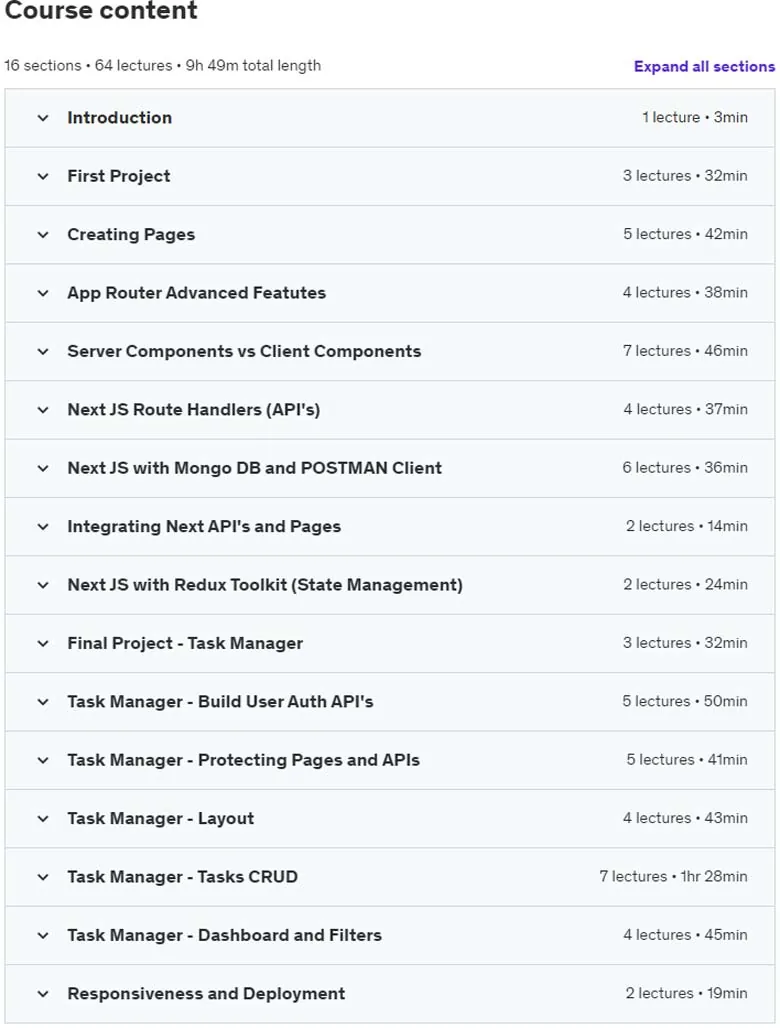Screen dimensions: 780x1028
Task: Expand Next JS Route Handlers chevron
Action: click(43, 410)
